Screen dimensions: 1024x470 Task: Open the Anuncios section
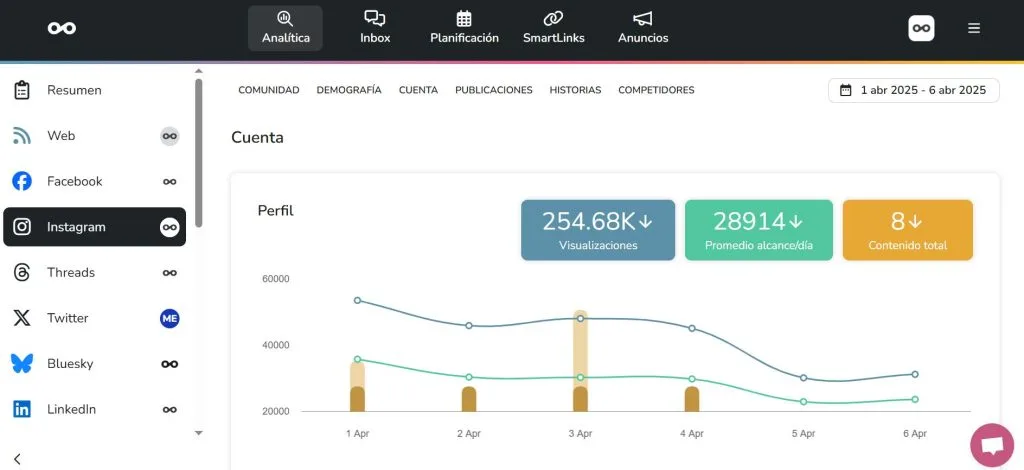coord(643,28)
